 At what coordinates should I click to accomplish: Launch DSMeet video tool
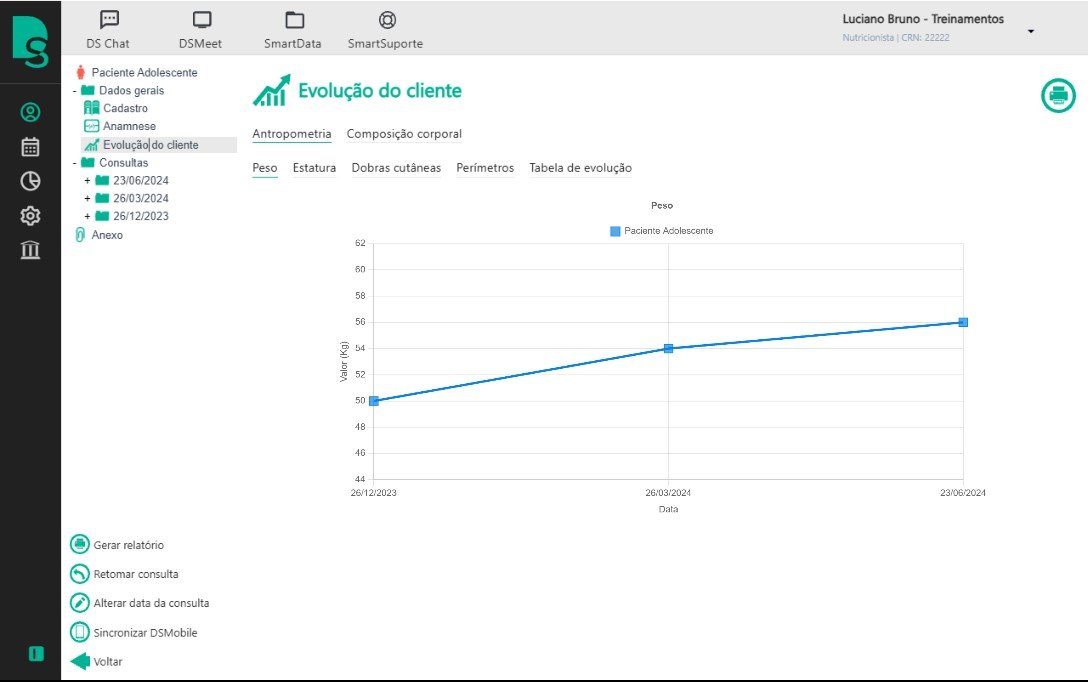[x=201, y=30]
